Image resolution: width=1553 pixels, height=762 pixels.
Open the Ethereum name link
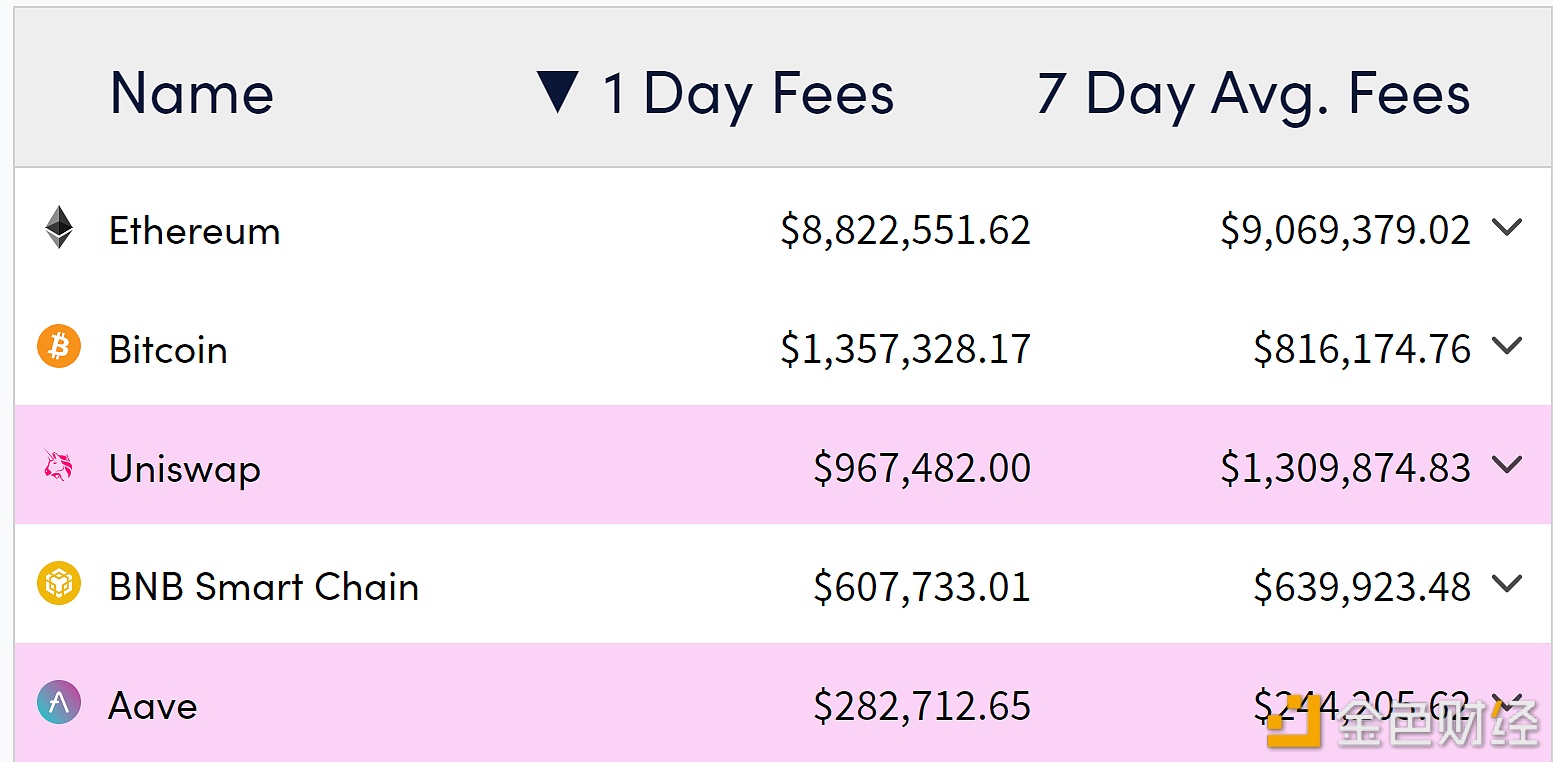(194, 231)
